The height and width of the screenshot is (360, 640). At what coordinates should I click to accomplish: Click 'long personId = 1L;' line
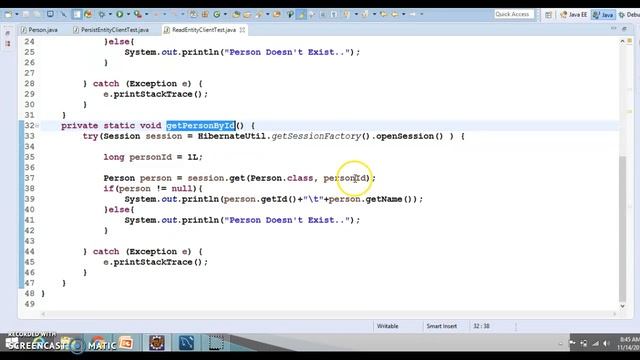(153, 157)
